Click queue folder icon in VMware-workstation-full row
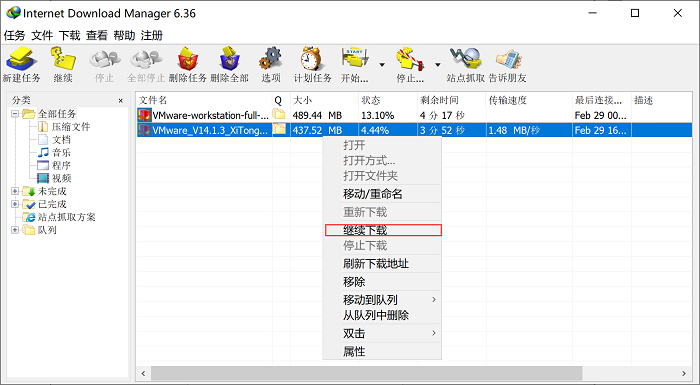 pyautogui.click(x=279, y=114)
